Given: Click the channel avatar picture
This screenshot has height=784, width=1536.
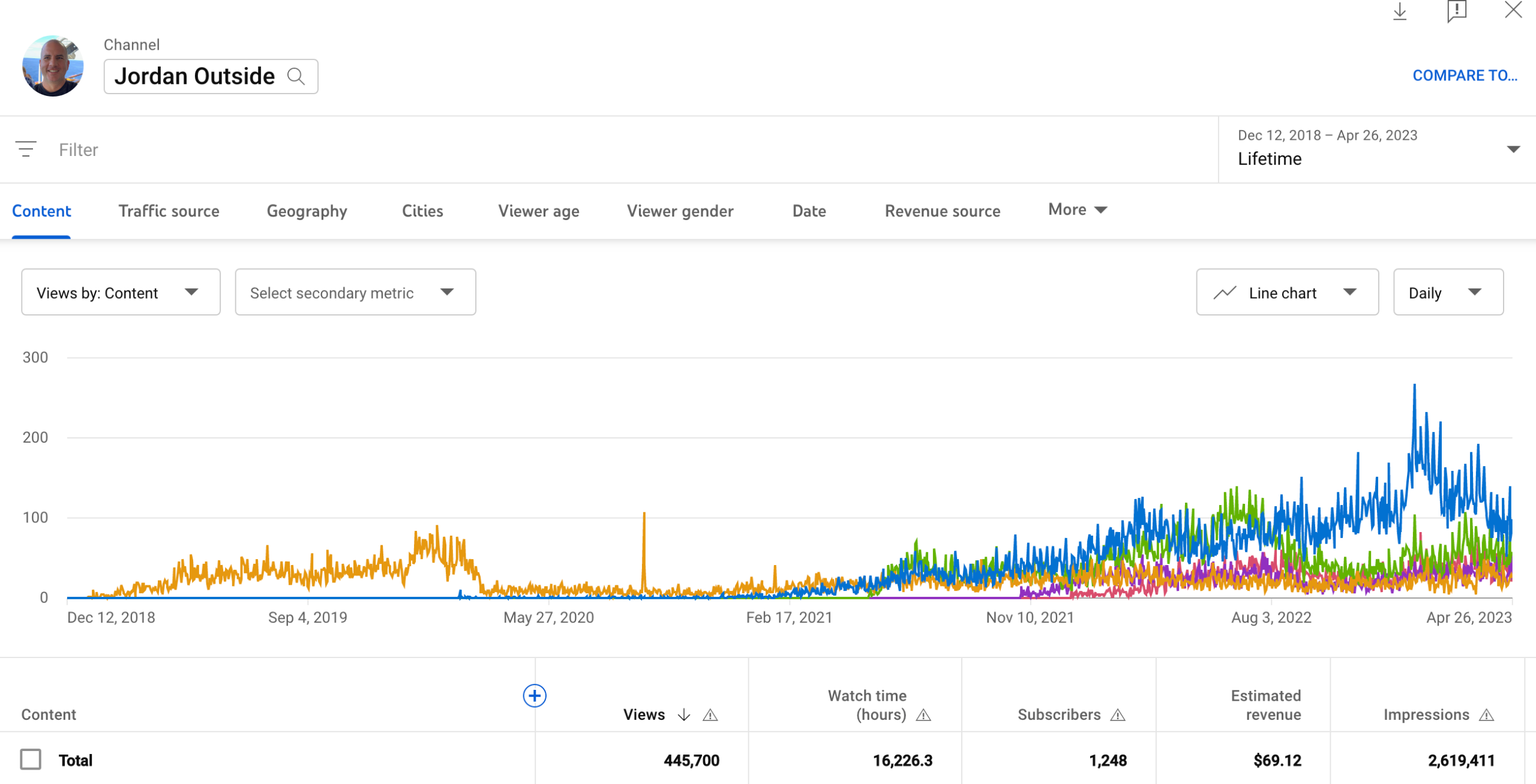Looking at the screenshot, I should pyautogui.click(x=53, y=66).
